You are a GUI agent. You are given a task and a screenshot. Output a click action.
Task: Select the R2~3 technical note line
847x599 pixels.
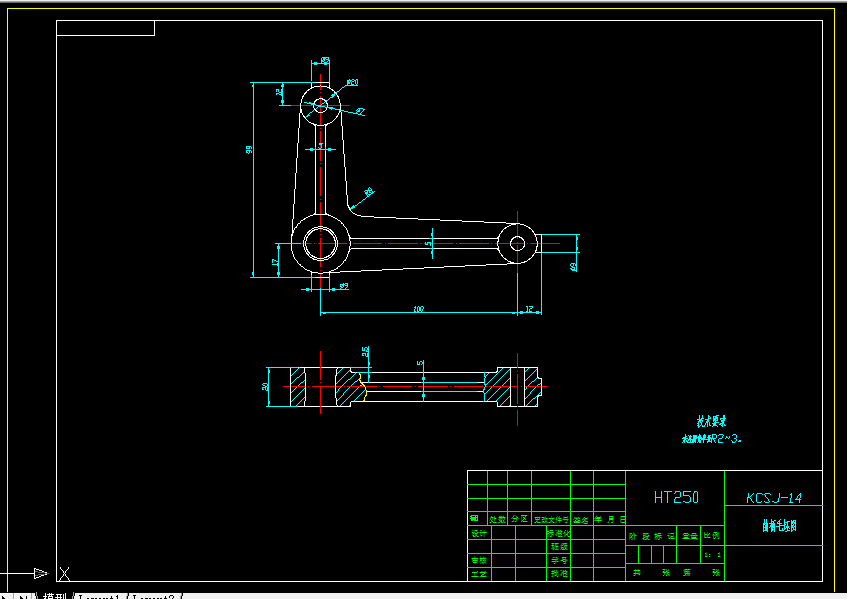pyautogui.click(x=711, y=439)
